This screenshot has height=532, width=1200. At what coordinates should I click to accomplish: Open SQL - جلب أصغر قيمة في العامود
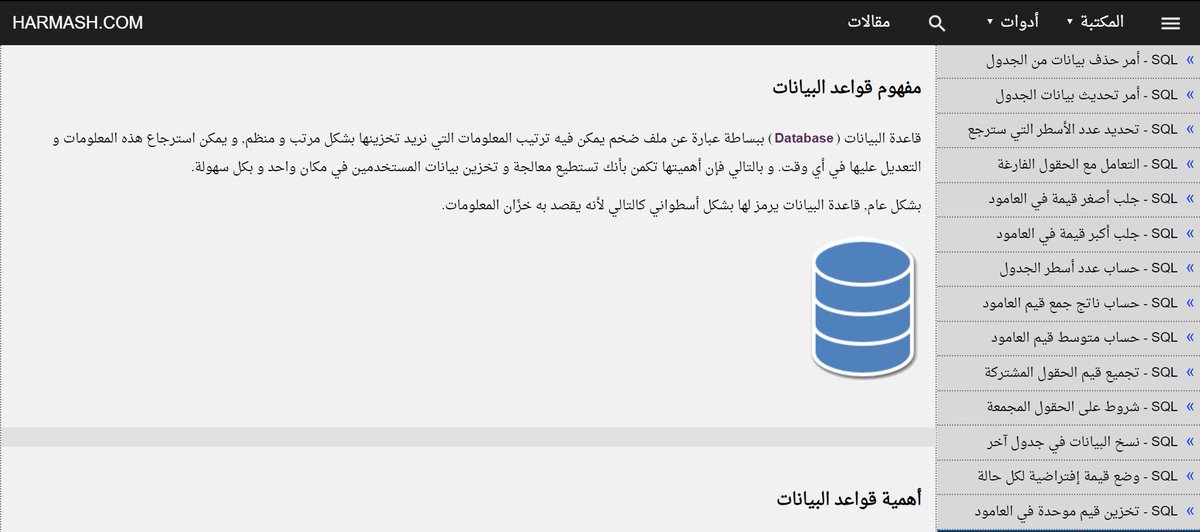pyautogui.click(x=1068, y=199)
